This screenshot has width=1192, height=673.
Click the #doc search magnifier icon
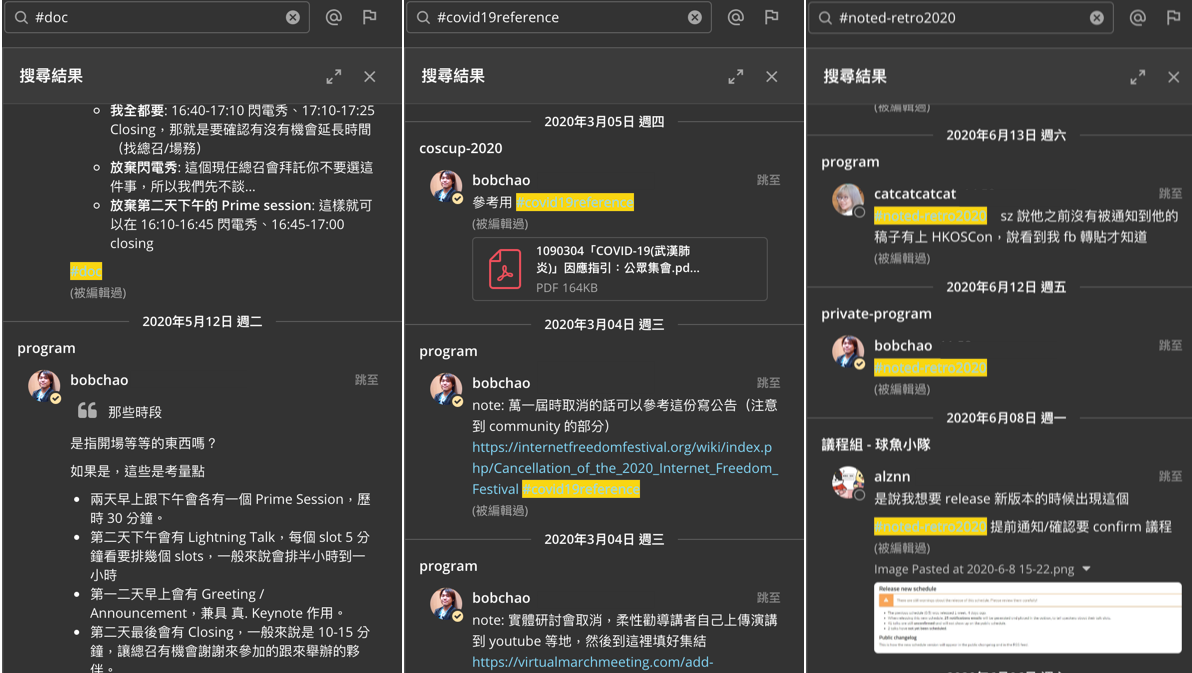pos(21,17)
